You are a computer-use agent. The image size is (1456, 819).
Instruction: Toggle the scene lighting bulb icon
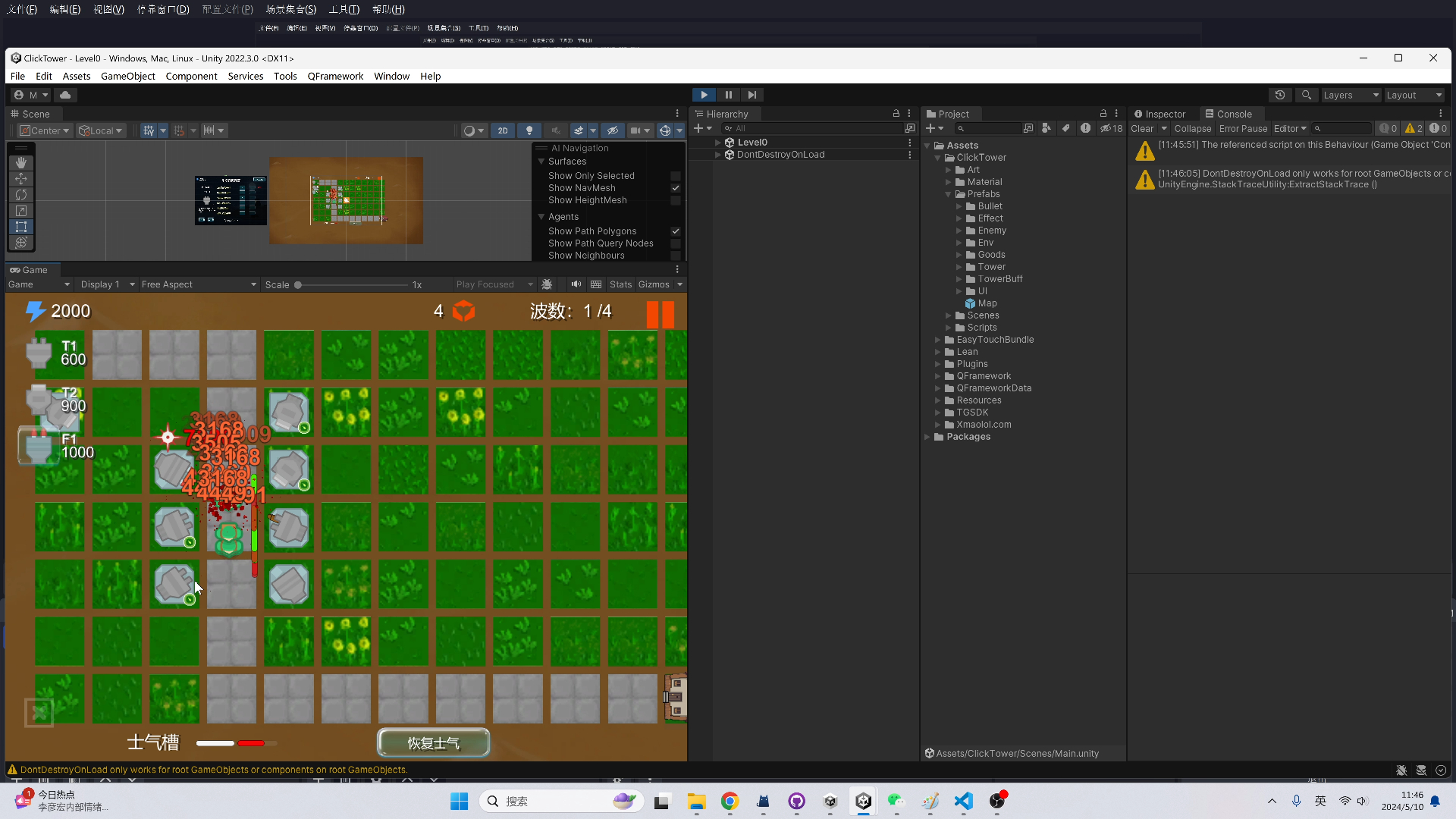(x=529, y=130)
